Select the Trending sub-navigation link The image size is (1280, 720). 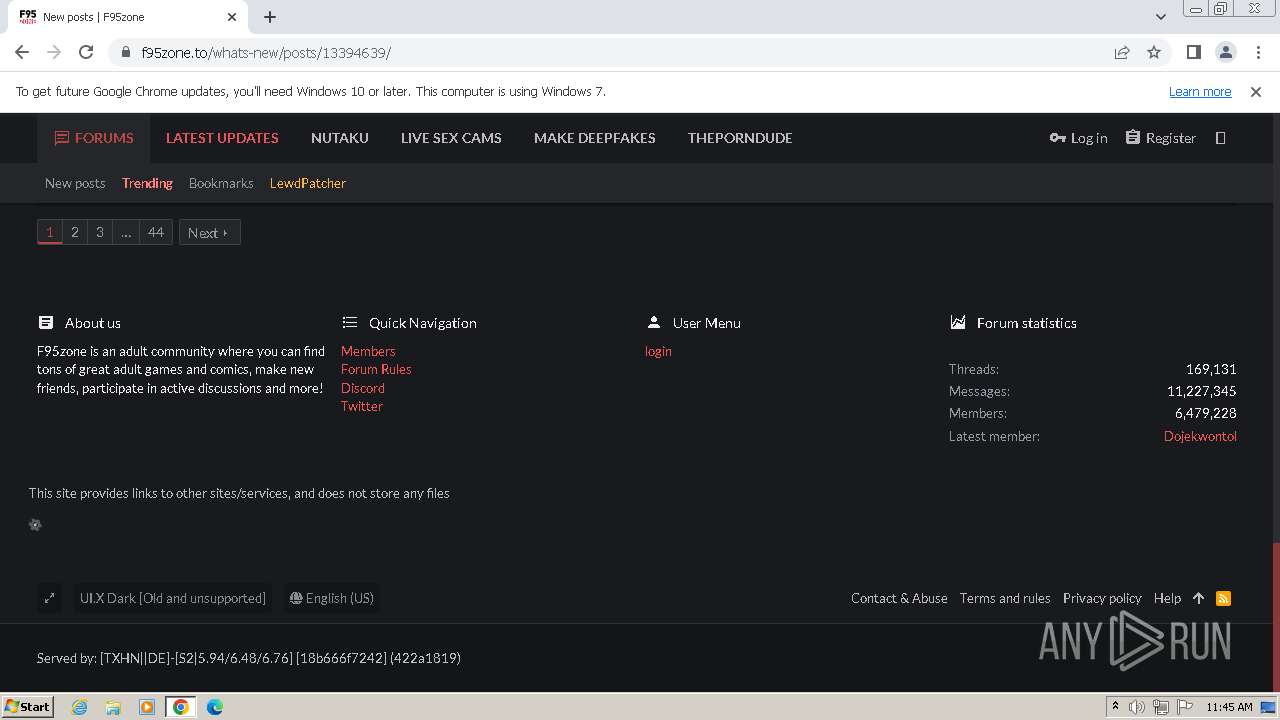pyautogui.click(x=147, y=183)
